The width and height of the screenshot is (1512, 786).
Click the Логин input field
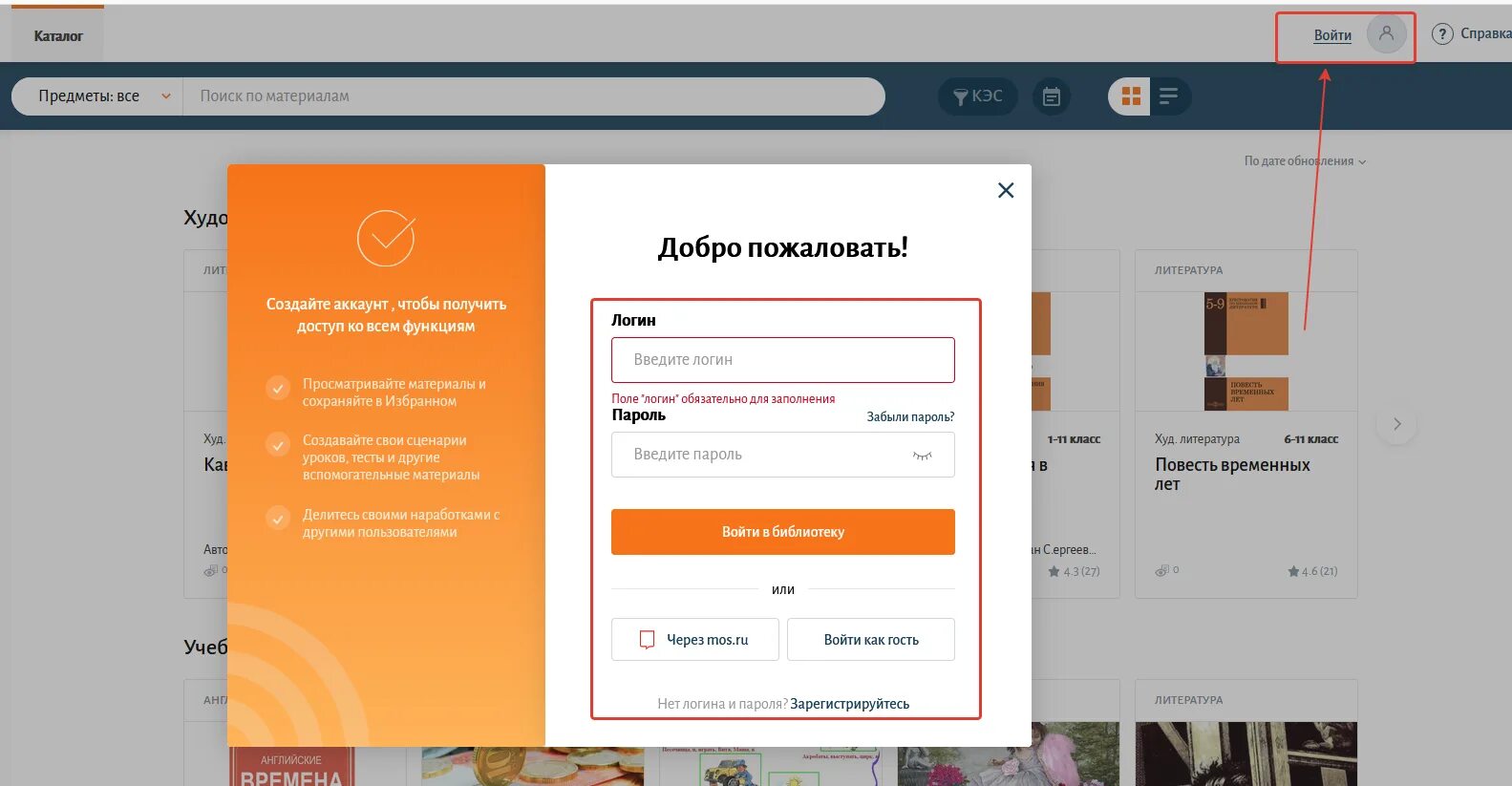[782, 360]
